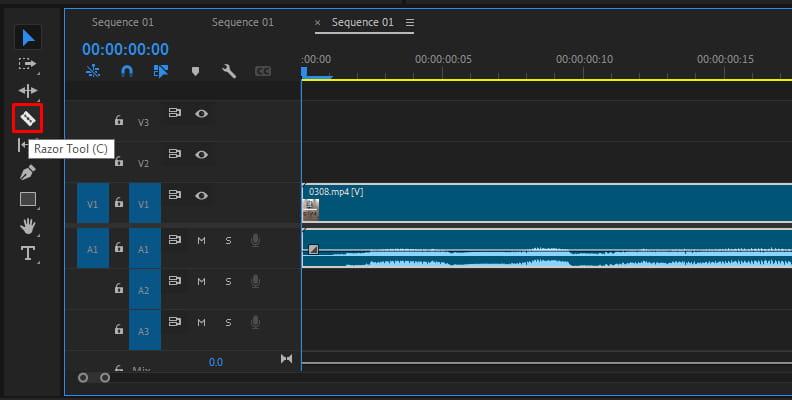The height and width of the screenshot is (400, 792).
Task: Open Timeline Display Settings wrench
Action: click(229, 71)
